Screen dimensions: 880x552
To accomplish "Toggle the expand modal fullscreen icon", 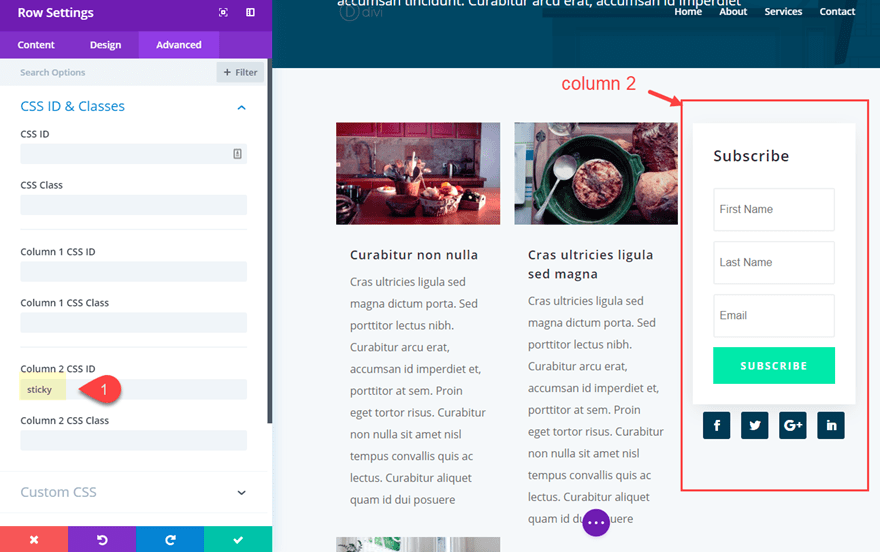I will click(x=223, y=13).
